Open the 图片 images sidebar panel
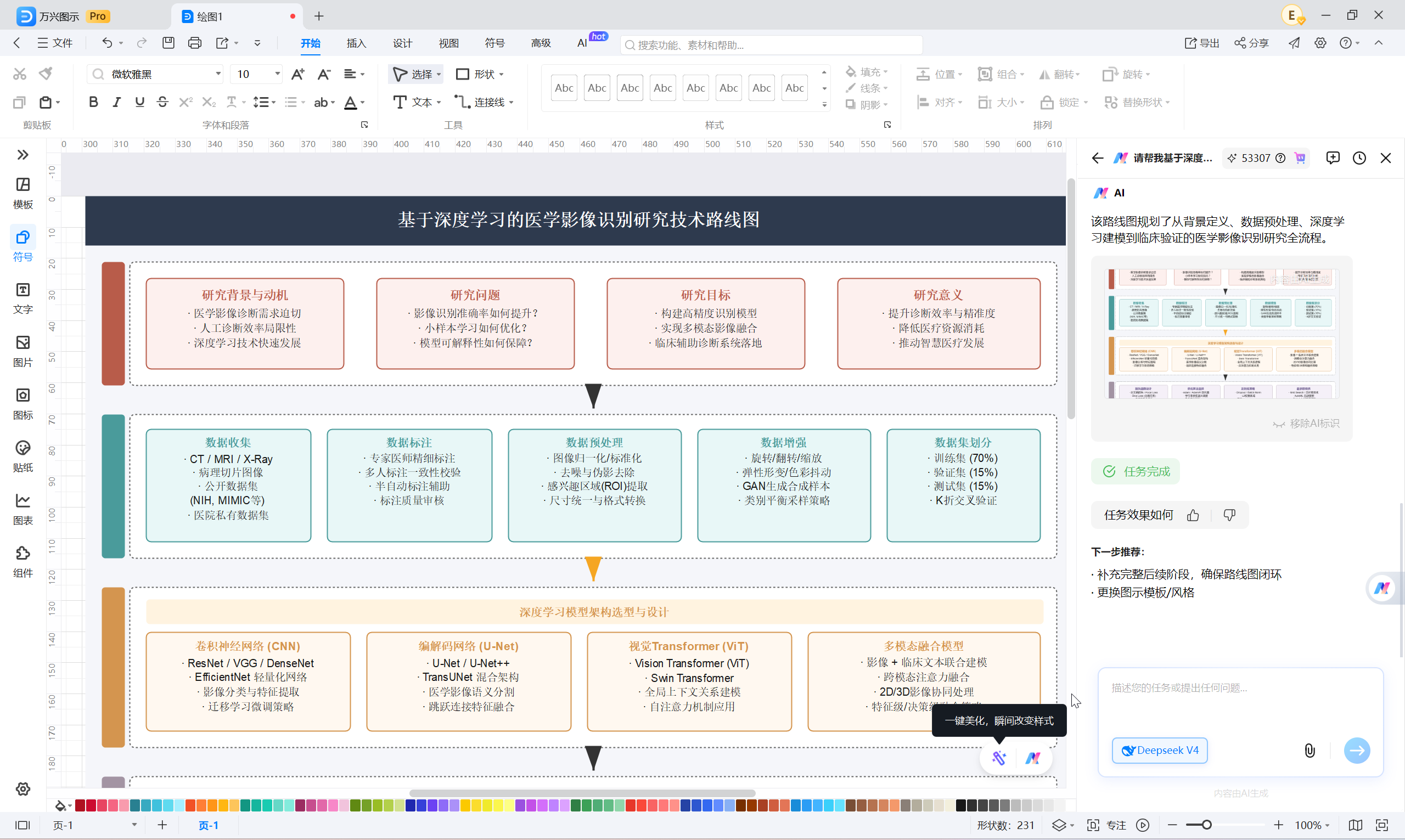Screen dimensions: 1405x840 [23, 351]
